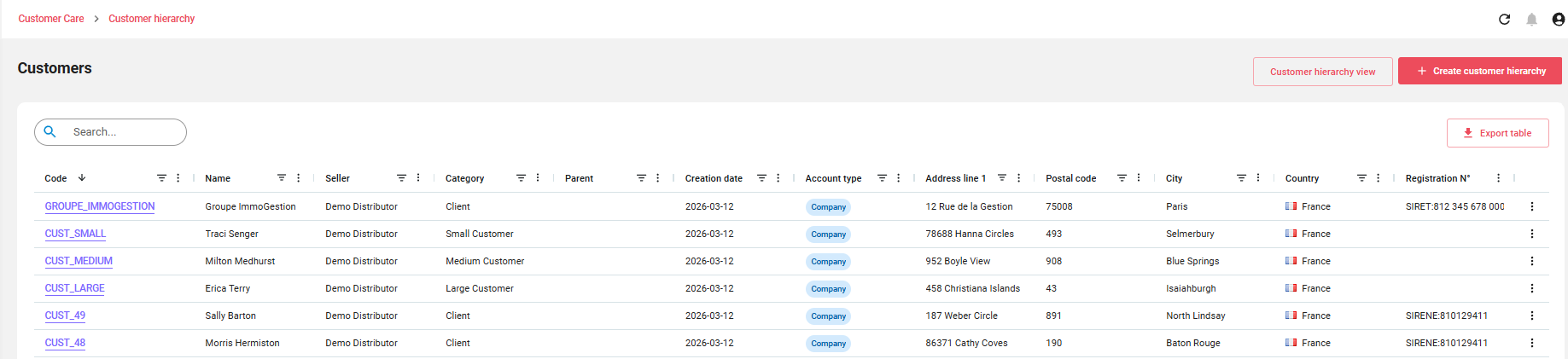The height and width of the screenshot is (359, 1568).
Task: Open Seller column options menu
Action: [418, 177]
